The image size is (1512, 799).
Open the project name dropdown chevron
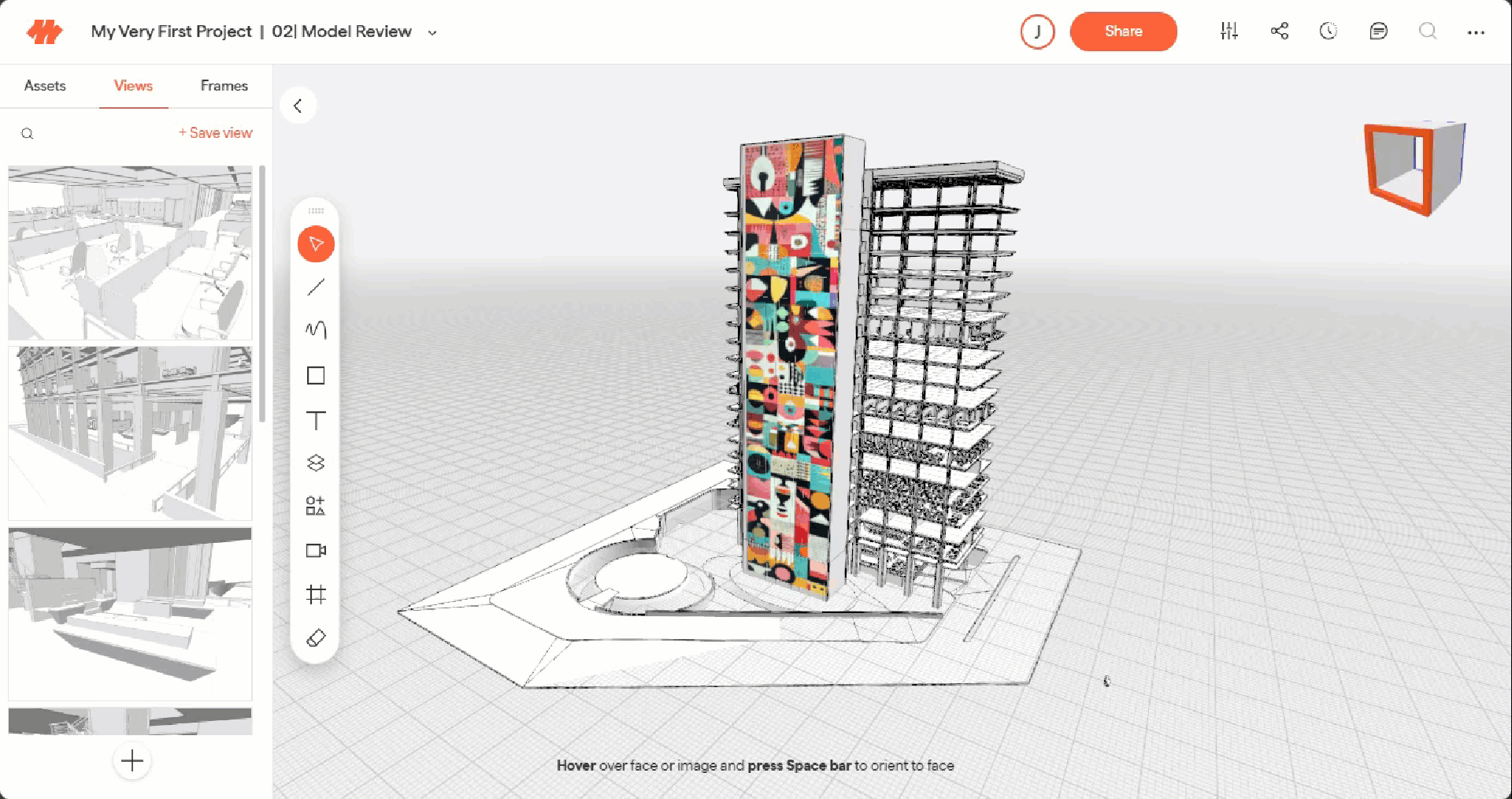click(x=432, y=32)
